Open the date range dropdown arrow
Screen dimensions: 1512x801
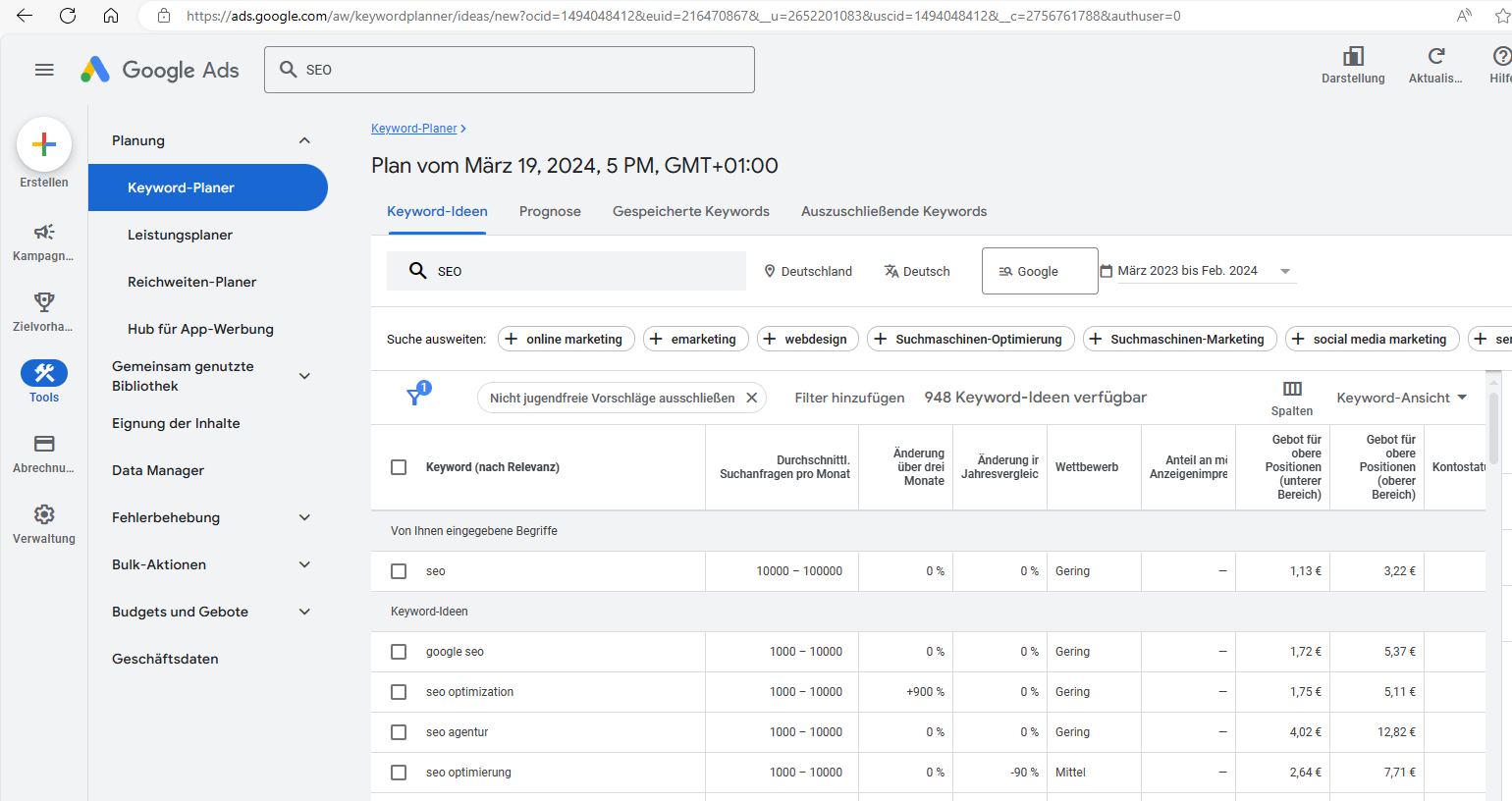point(1285,272)
